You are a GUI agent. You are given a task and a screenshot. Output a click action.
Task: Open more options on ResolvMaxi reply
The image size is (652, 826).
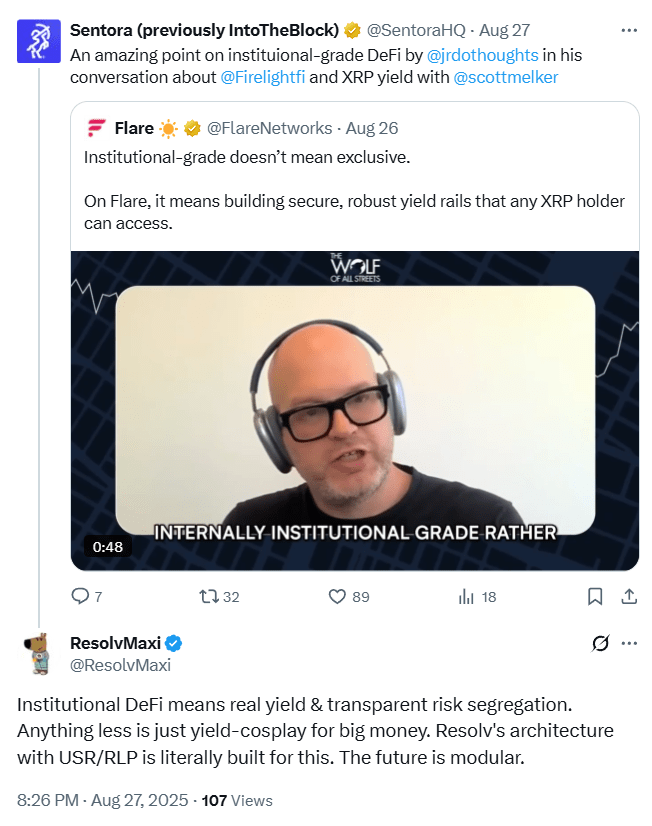[629, 642]
